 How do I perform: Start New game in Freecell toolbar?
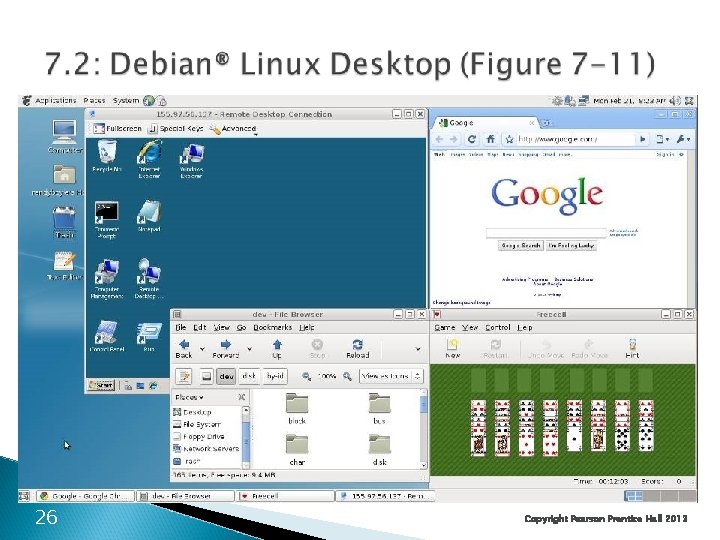point(452,349)
